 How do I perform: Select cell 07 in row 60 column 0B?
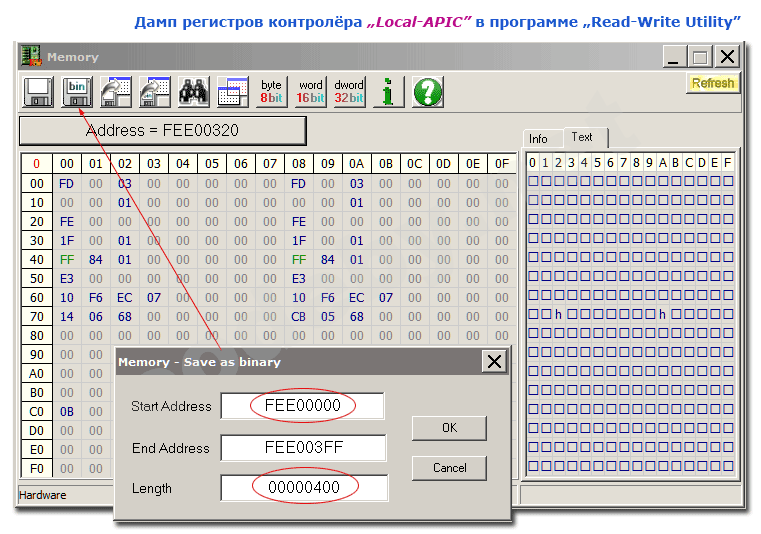tap(386, 298)
